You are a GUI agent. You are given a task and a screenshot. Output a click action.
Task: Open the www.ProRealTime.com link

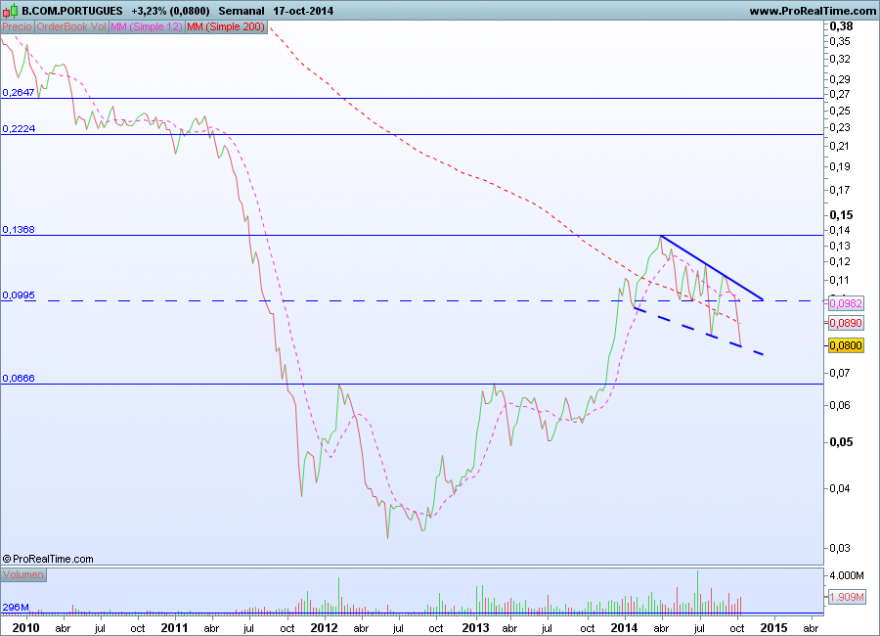[x=812, y=11]
